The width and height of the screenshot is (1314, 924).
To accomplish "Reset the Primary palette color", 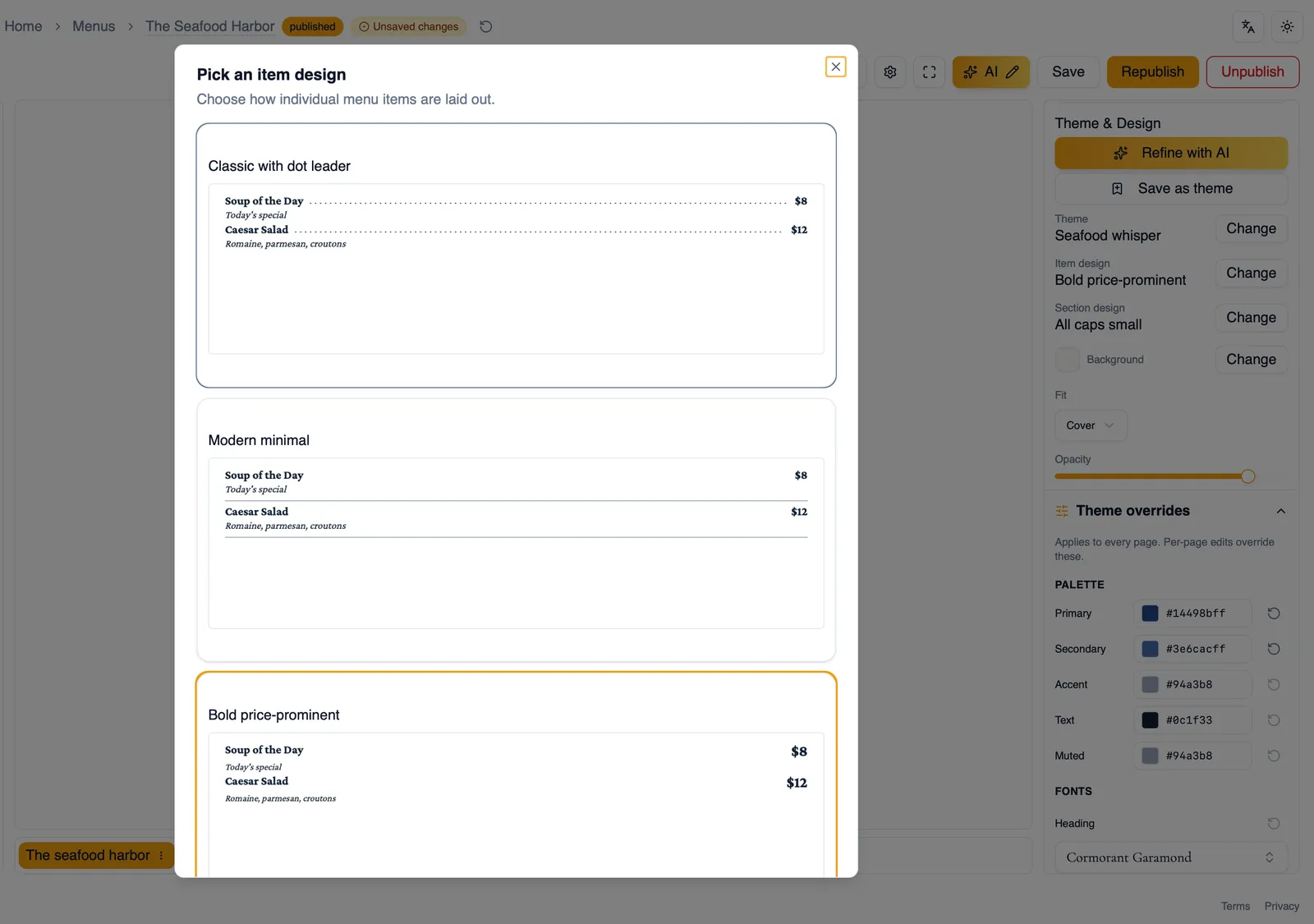I will click(x=1274, y=614).
